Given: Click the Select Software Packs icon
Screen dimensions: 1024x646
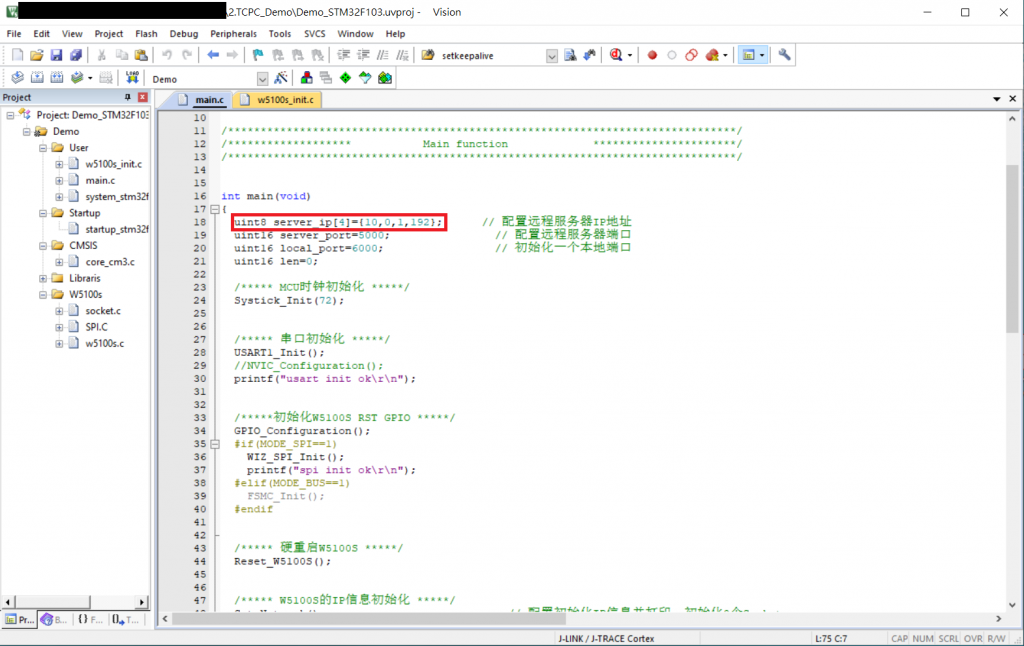Looking at the screenshot, I should [365, 78].
